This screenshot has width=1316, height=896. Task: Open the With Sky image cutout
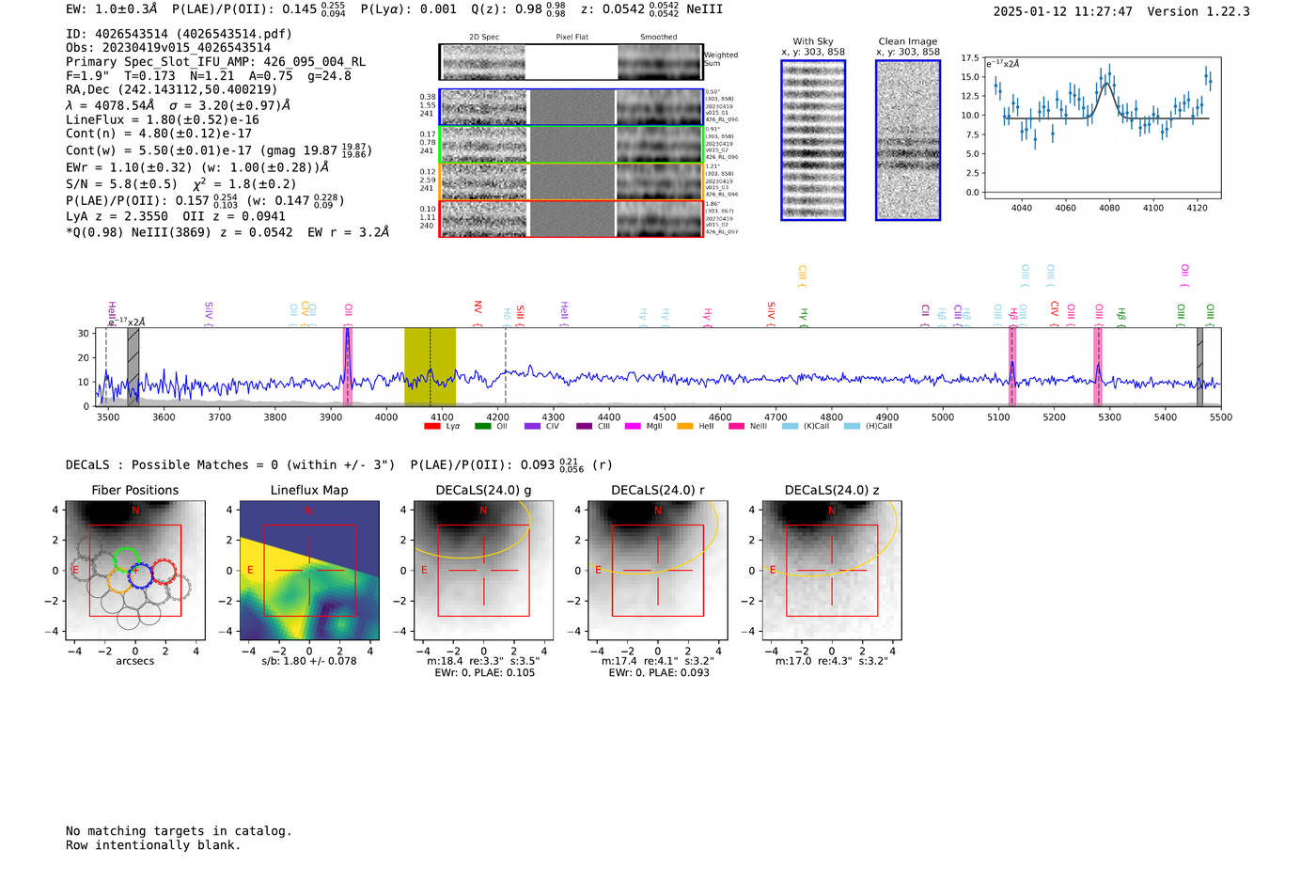813,140
